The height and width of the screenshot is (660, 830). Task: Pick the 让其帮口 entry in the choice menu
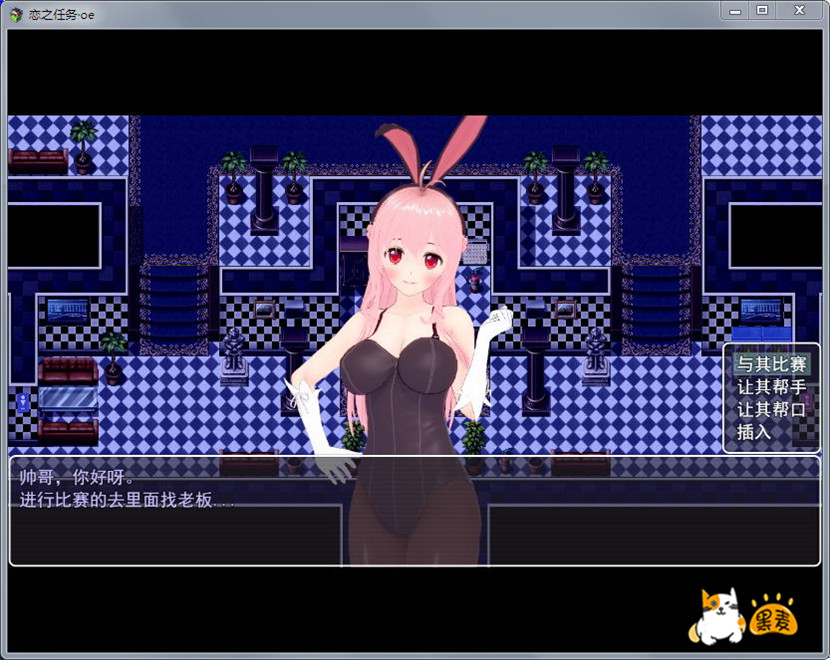[771, 409]
